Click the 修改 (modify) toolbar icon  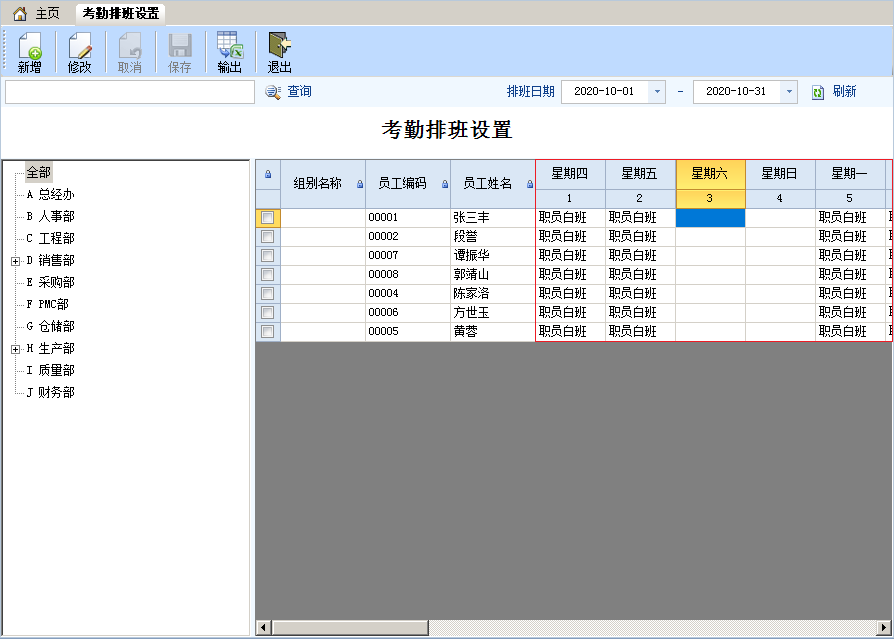point(79,52)
